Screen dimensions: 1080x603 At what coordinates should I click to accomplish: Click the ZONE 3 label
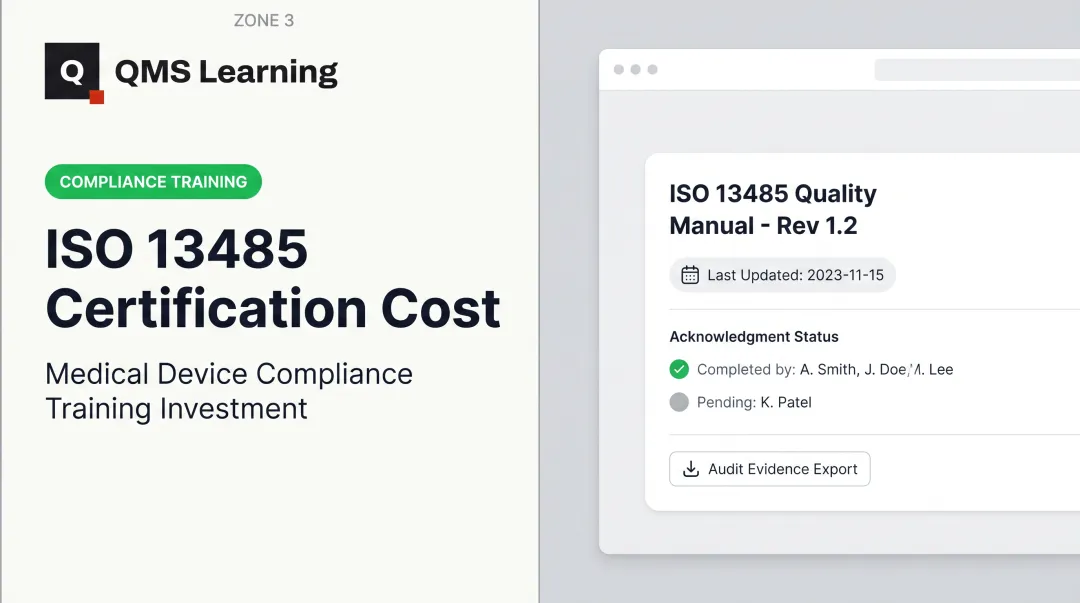click(264, 21)
